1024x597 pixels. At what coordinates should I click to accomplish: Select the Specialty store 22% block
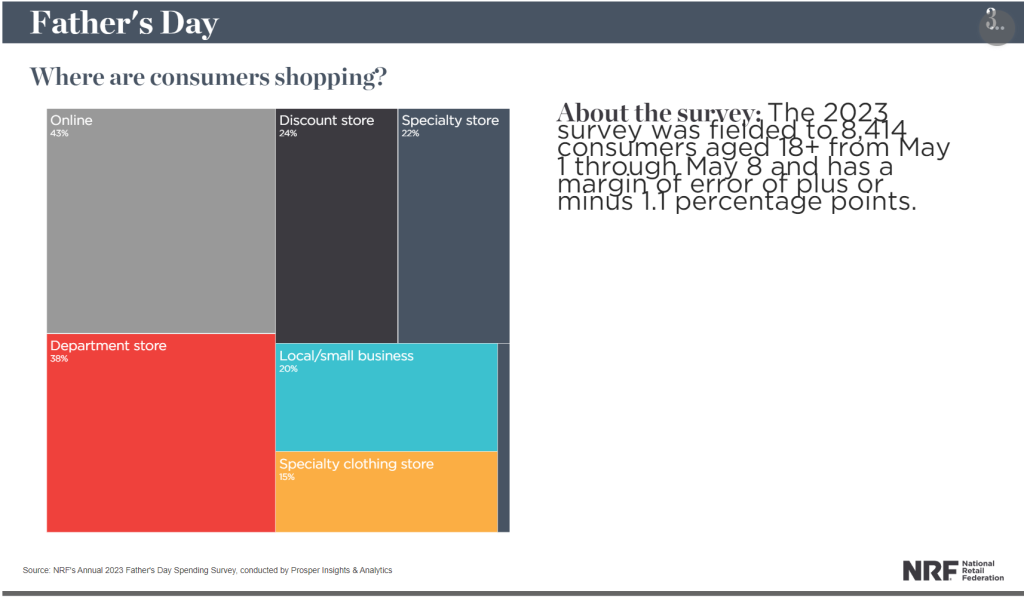tap(454, 225)
